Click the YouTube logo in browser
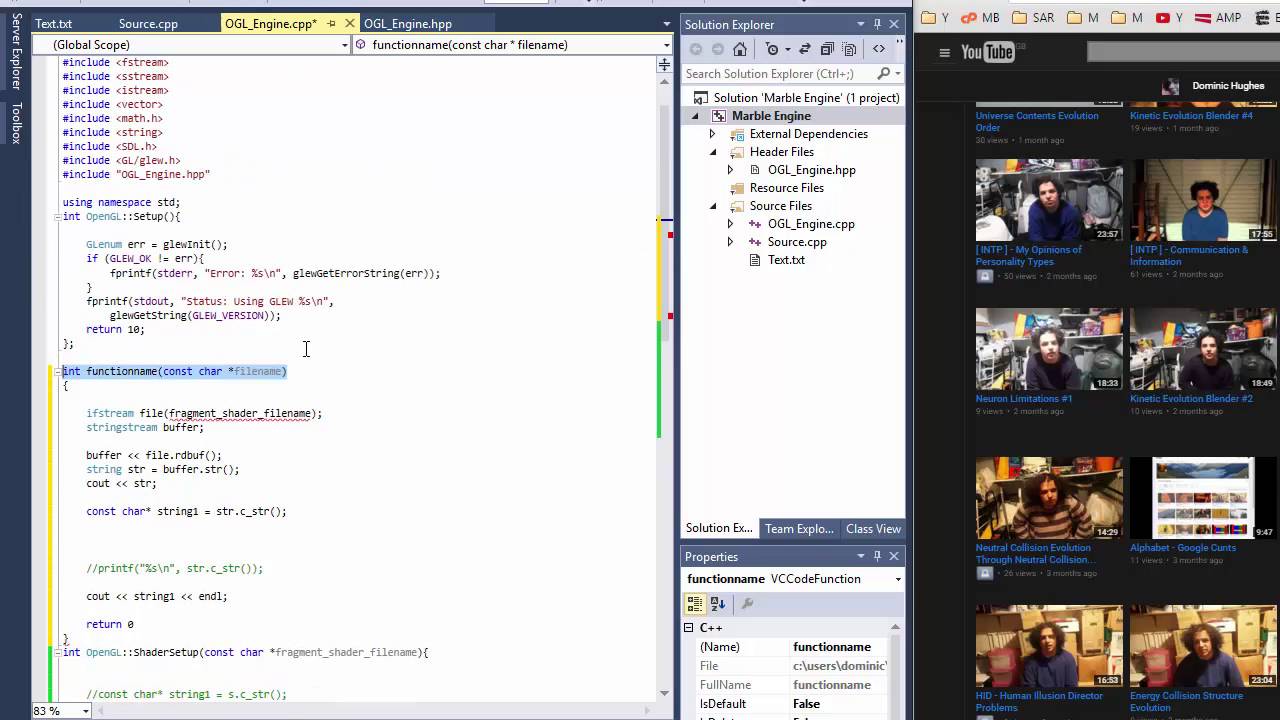 coord(988,52)
